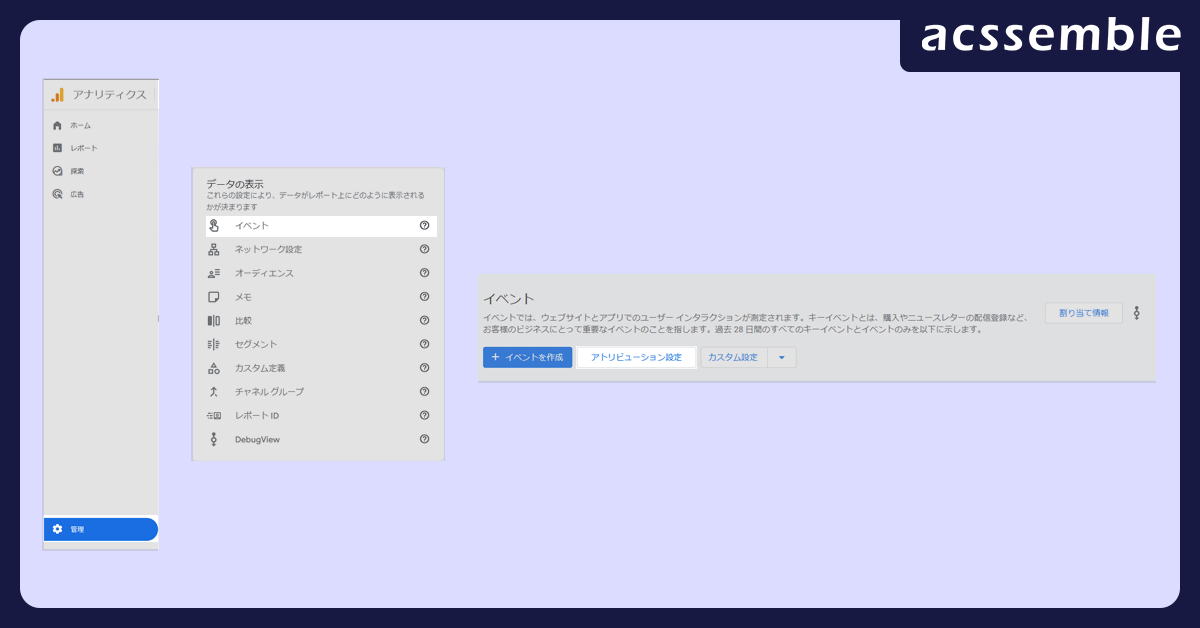
Task: Open 管理 admin settings
Action: (100, 529)
